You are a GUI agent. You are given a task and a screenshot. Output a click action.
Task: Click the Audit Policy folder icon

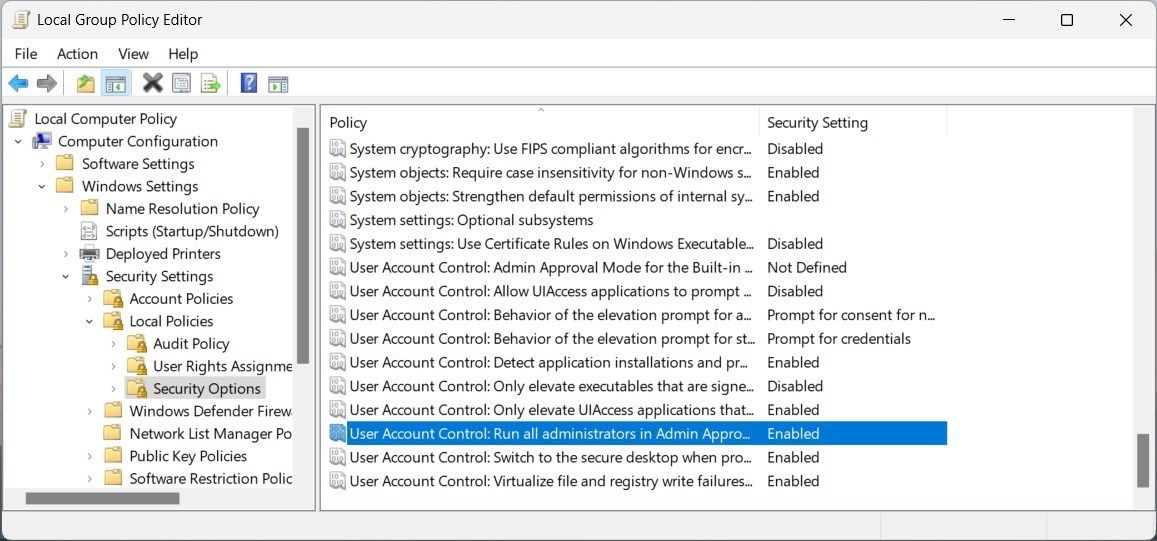point(137,344)
